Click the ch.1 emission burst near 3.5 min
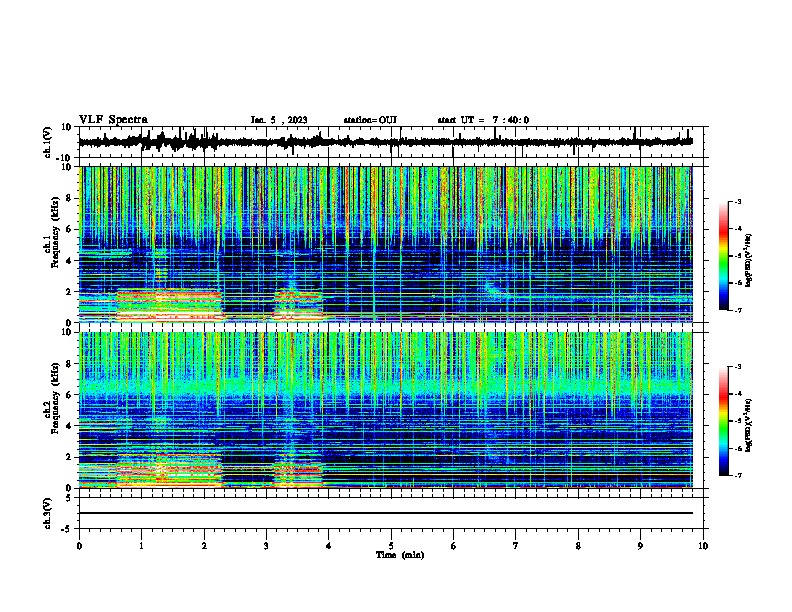The width and height of the screenshot is (792, 612). [x=298, y=306]
